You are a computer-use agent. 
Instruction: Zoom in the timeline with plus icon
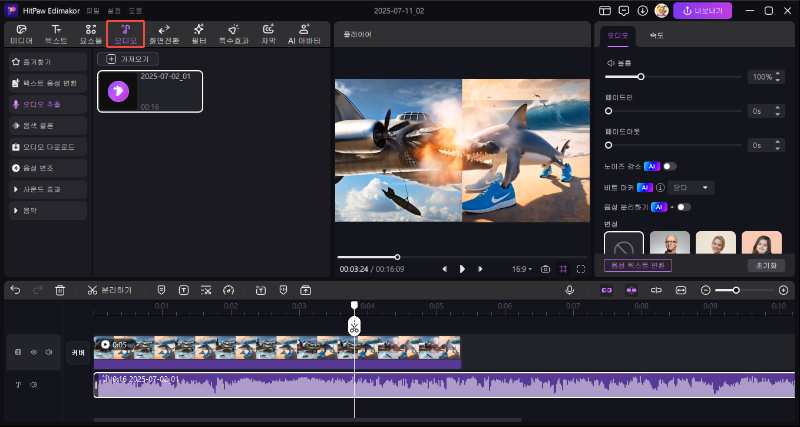(x=784, y=290)
